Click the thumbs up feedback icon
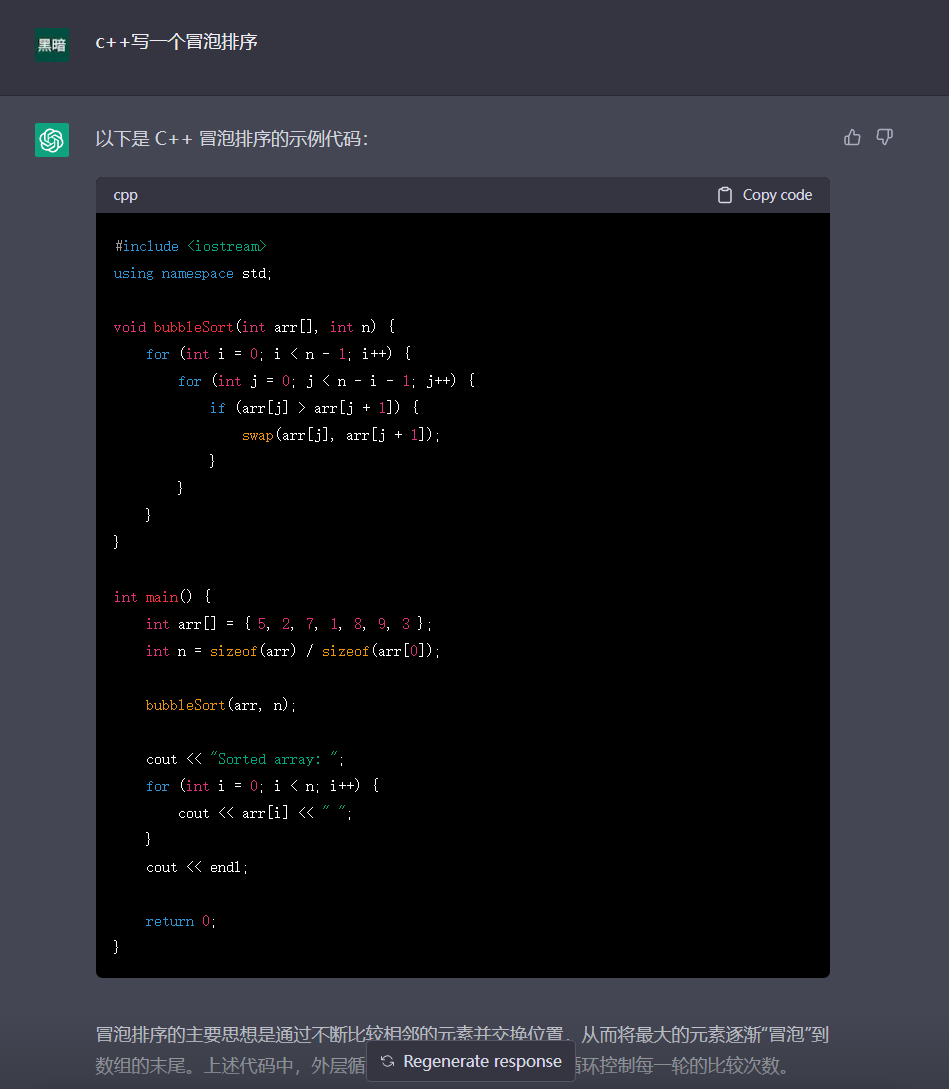Screen dimensions: 949x1089 [852, 138]
